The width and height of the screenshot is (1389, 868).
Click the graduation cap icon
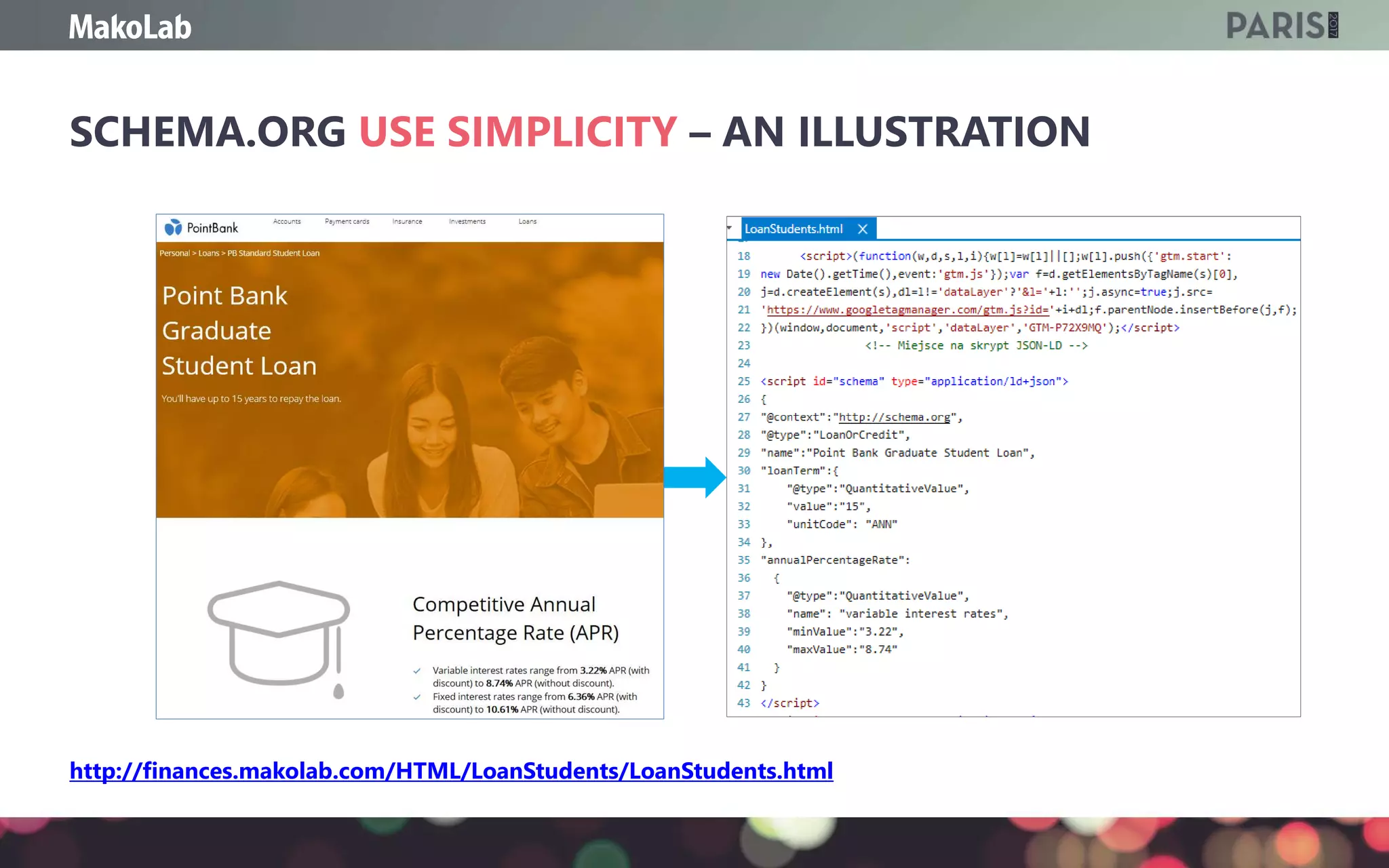click(x=279, y=636)
